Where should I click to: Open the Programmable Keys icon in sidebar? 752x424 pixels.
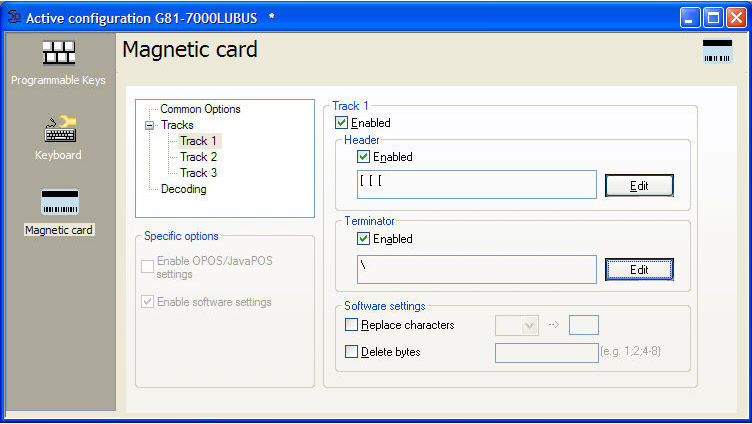(x=58, y=54)
